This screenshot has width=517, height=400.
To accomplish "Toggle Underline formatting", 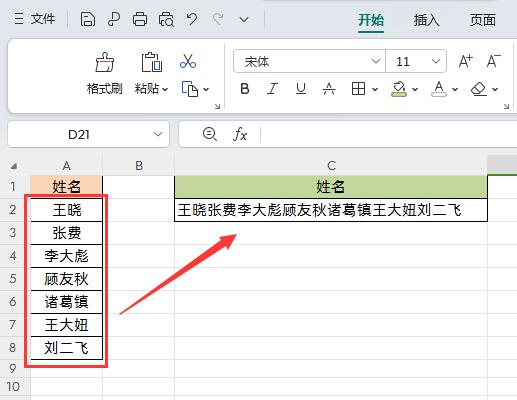I will (x=301, y=89).
